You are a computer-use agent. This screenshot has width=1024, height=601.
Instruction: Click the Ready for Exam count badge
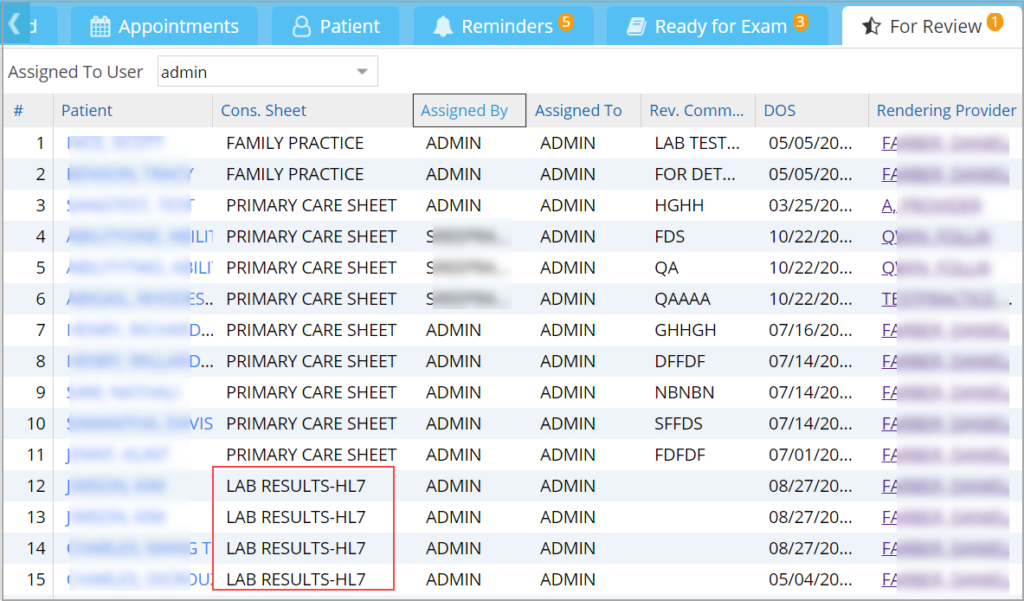click(800, 21)
